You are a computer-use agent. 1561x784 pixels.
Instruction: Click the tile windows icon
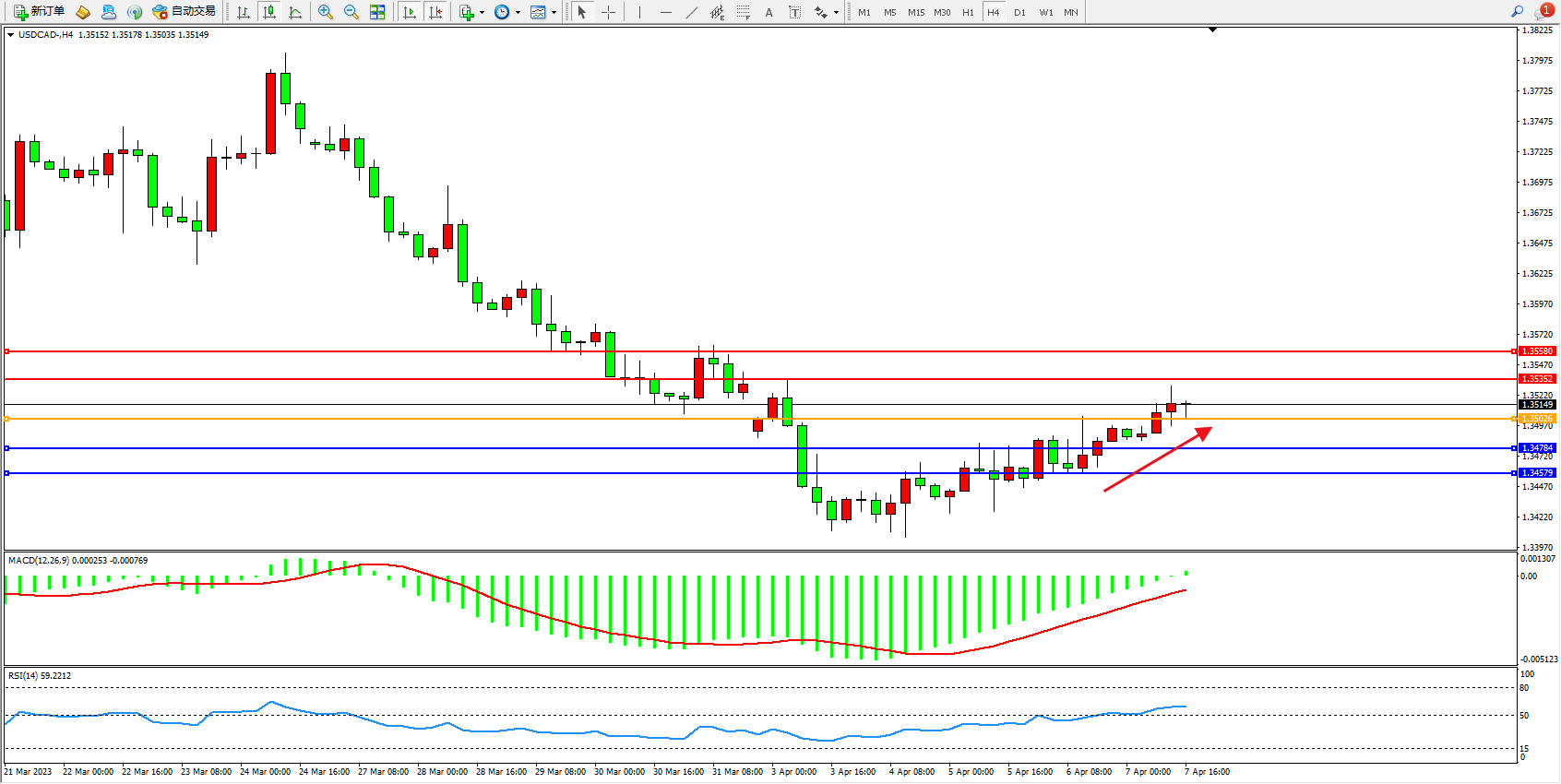coord(377,12)
